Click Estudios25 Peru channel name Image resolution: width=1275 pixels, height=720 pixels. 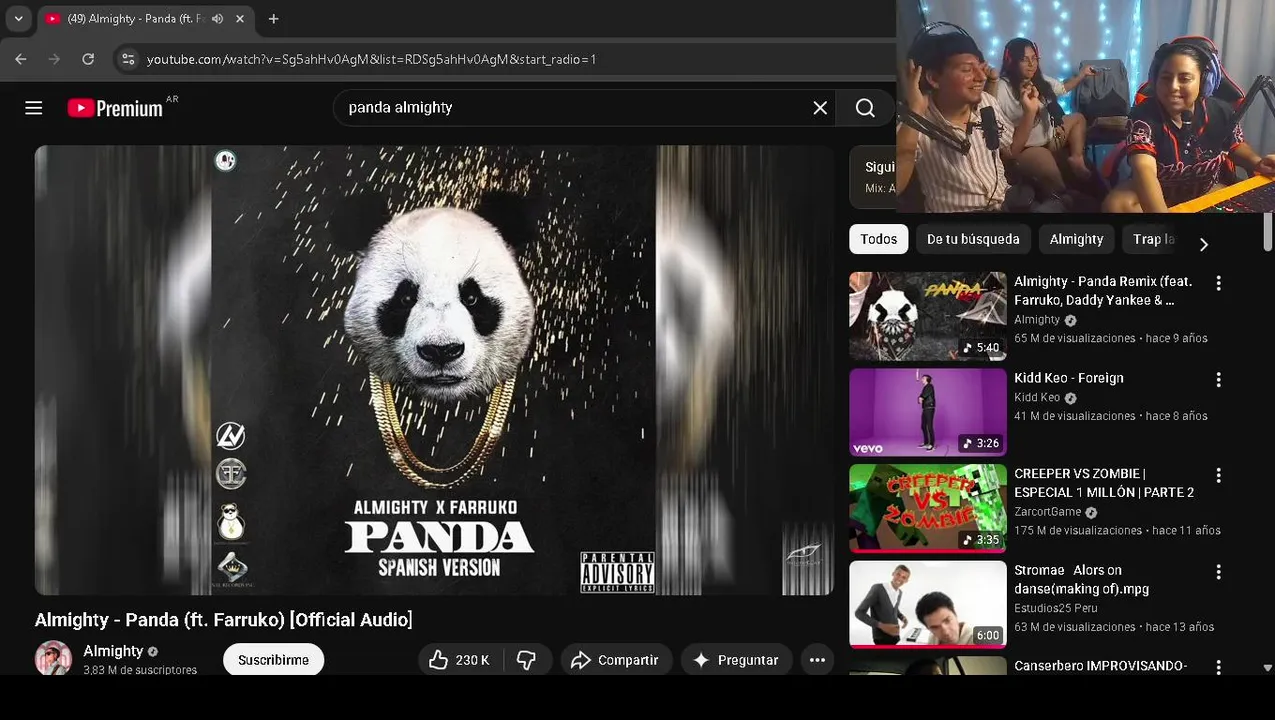pyautogui.click(x=1056, y=608)
